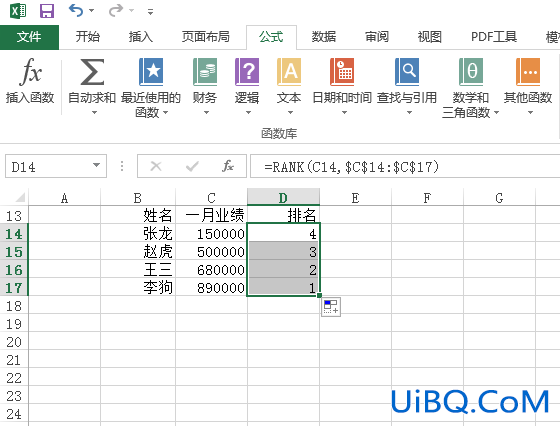The height and width of the screenshot is (426, 560).
Task: Click the fill handle of selected range
Action: pyautogui.click(x=319, y=295)
